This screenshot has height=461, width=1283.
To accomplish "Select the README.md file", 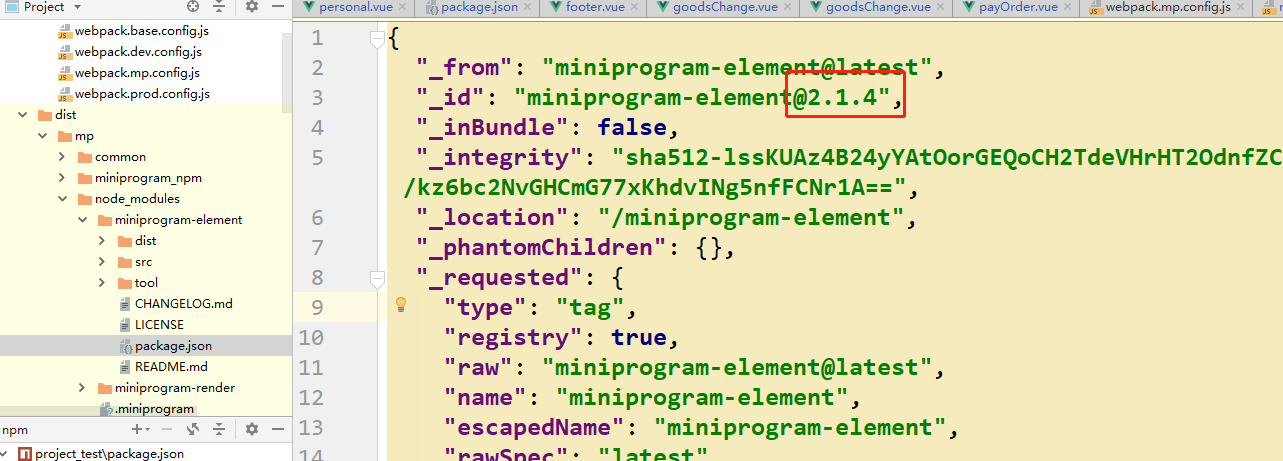I will click(x=171, y=367).
